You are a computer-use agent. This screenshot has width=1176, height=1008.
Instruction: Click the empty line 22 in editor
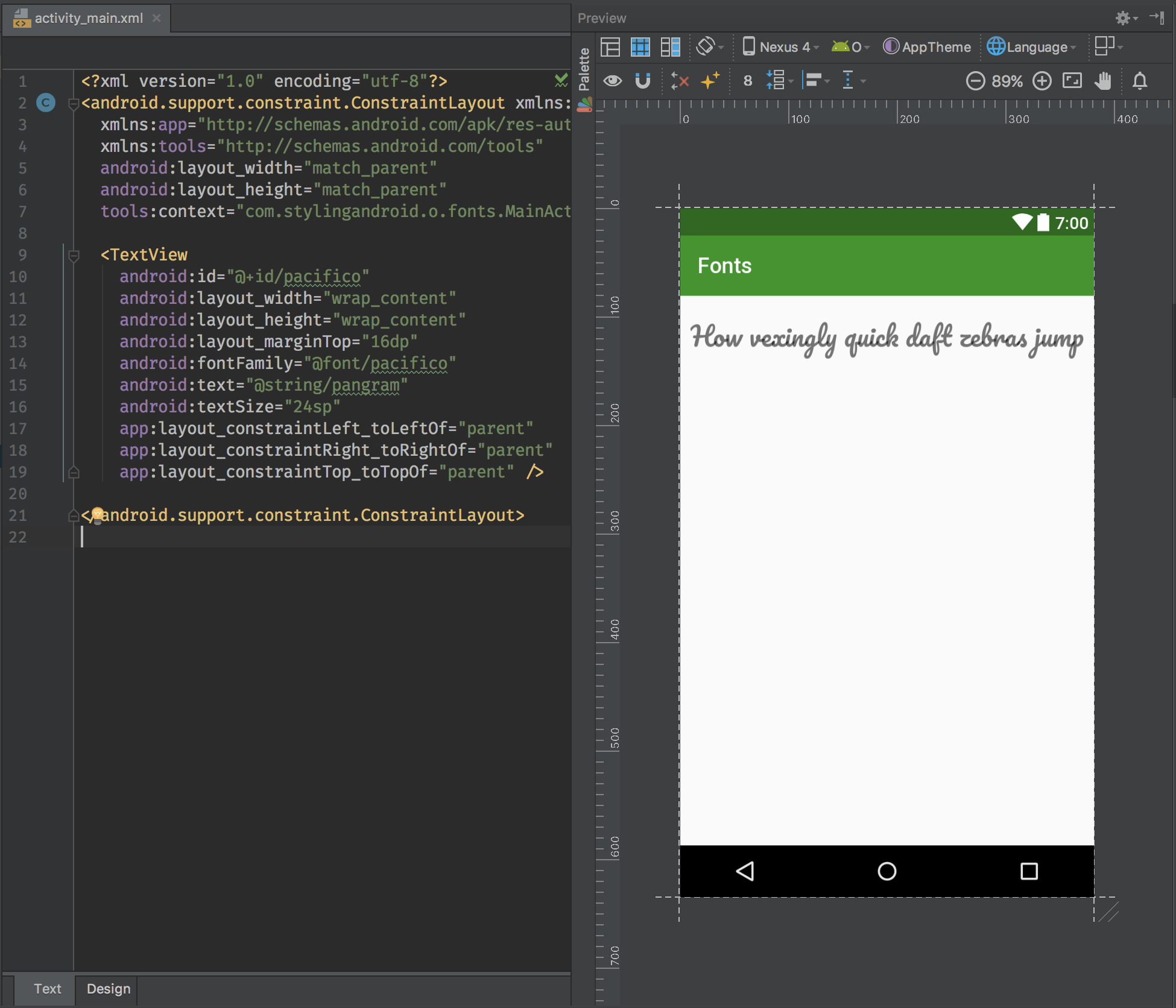[x=326, y=537]
